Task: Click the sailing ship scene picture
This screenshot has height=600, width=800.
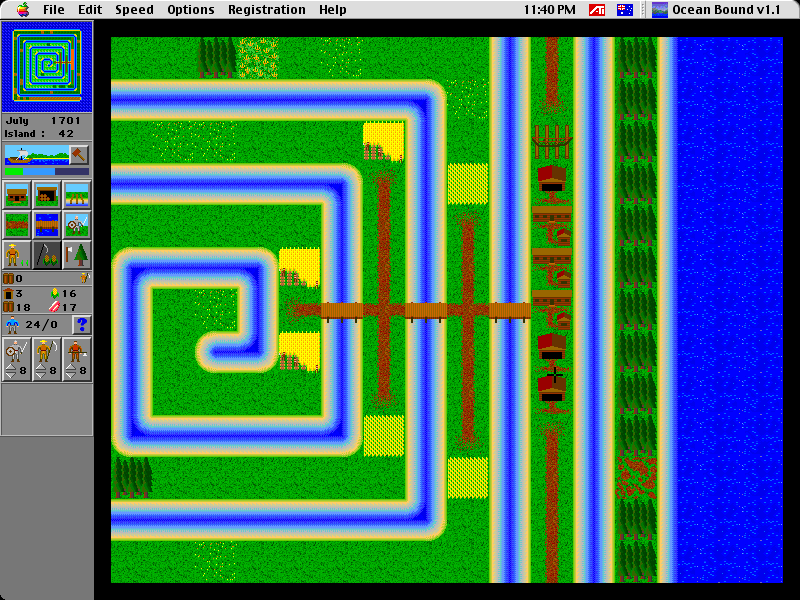Action: (x=37, y=154)
